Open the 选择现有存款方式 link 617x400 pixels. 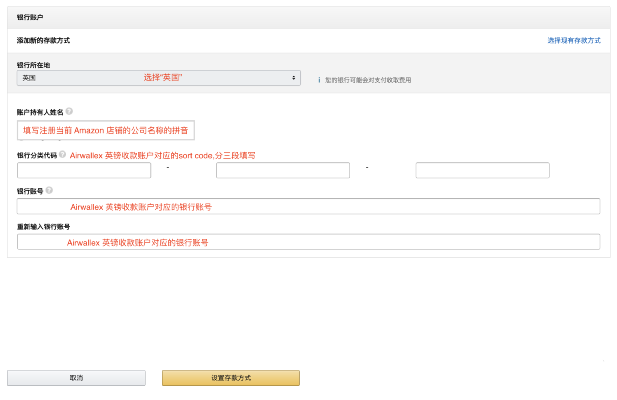[x=573, y=40]
